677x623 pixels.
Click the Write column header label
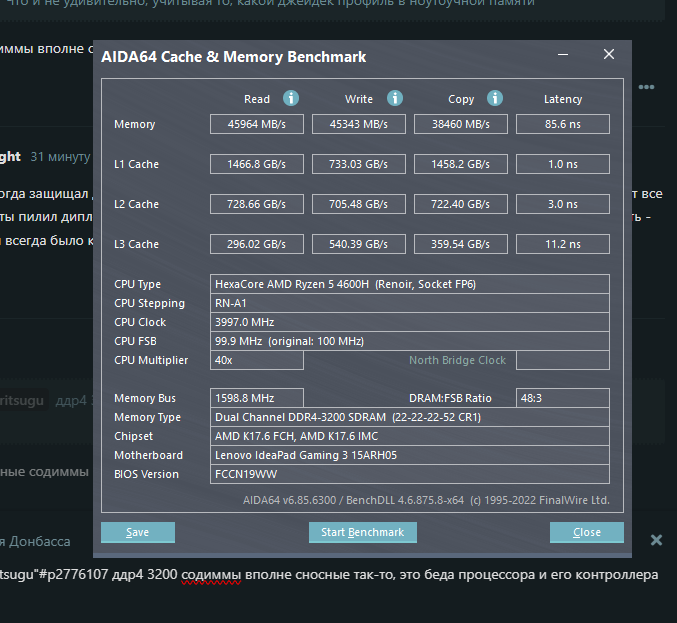(359, 99)
